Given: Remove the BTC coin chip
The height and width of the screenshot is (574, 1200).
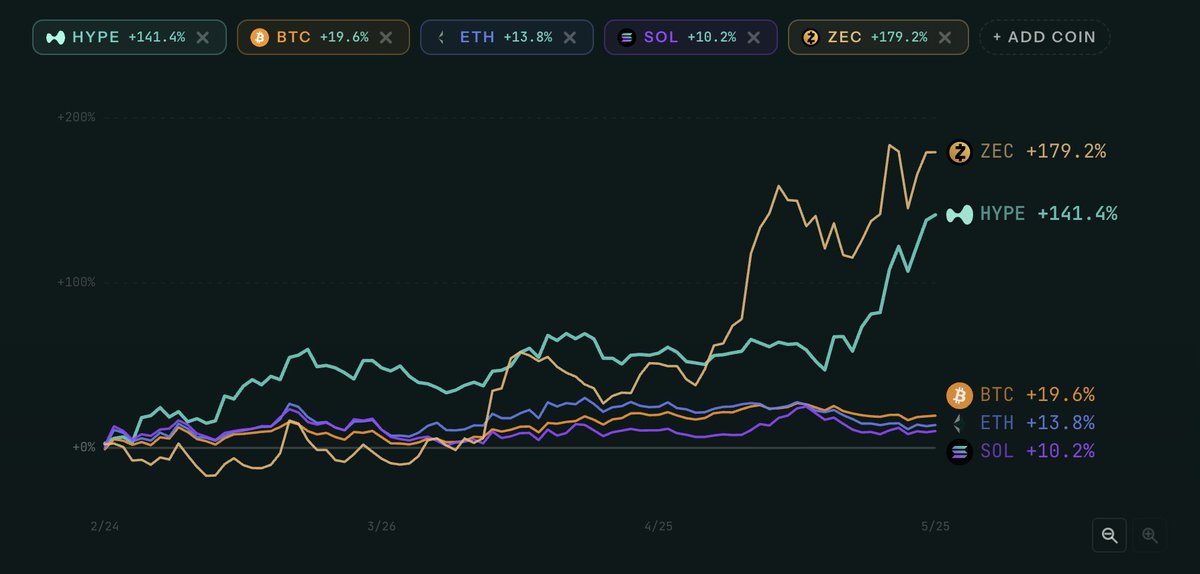Looking at the screenshot, I should pos(386,37).
